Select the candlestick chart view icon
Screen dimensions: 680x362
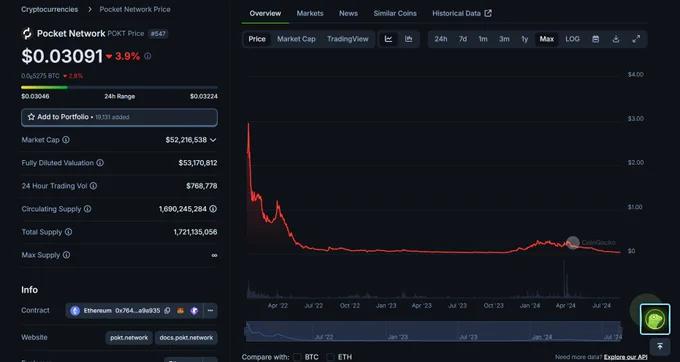pyautogui.click(x=409, y=39)
